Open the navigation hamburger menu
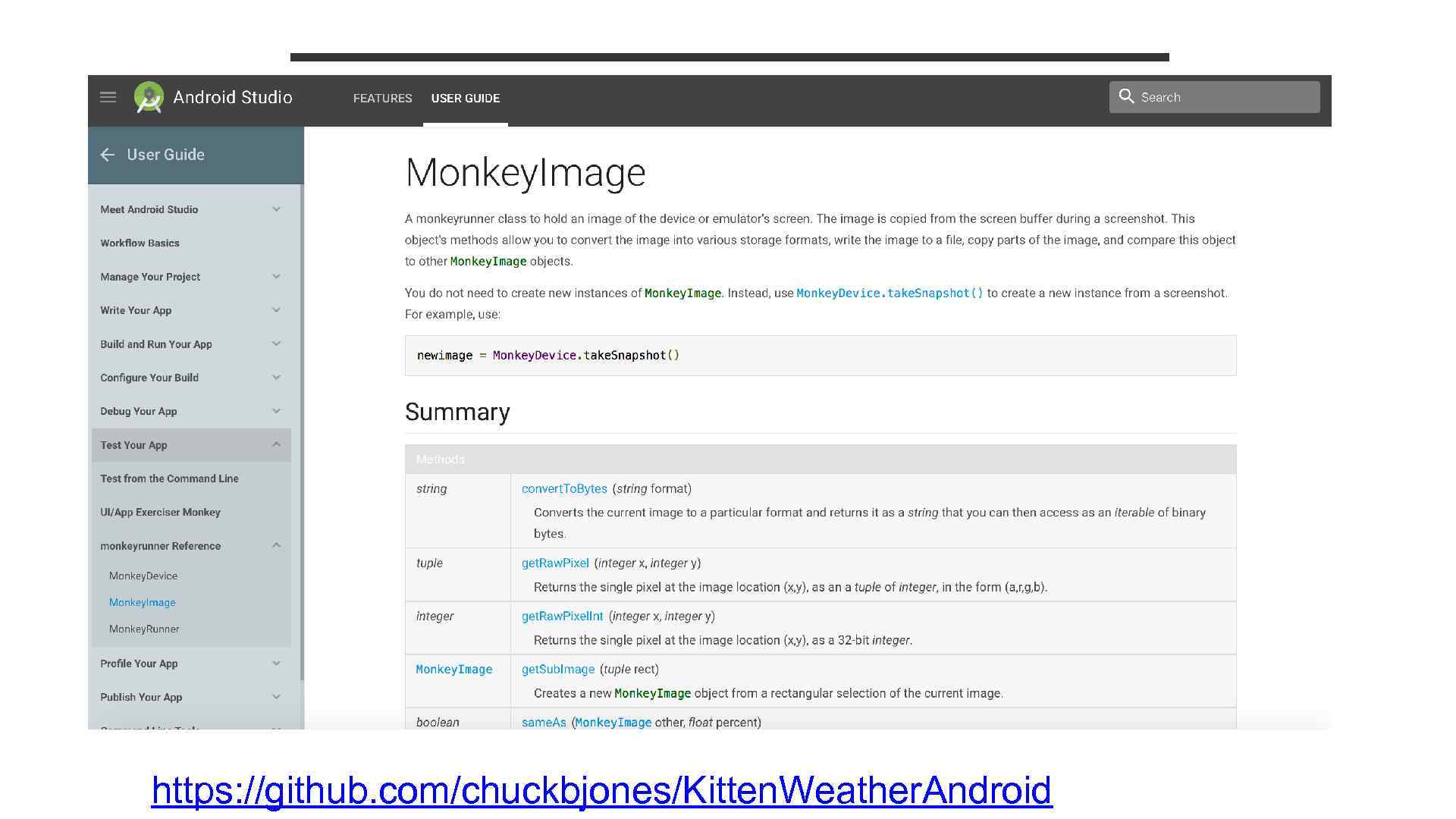 click(x=107, y=97)
